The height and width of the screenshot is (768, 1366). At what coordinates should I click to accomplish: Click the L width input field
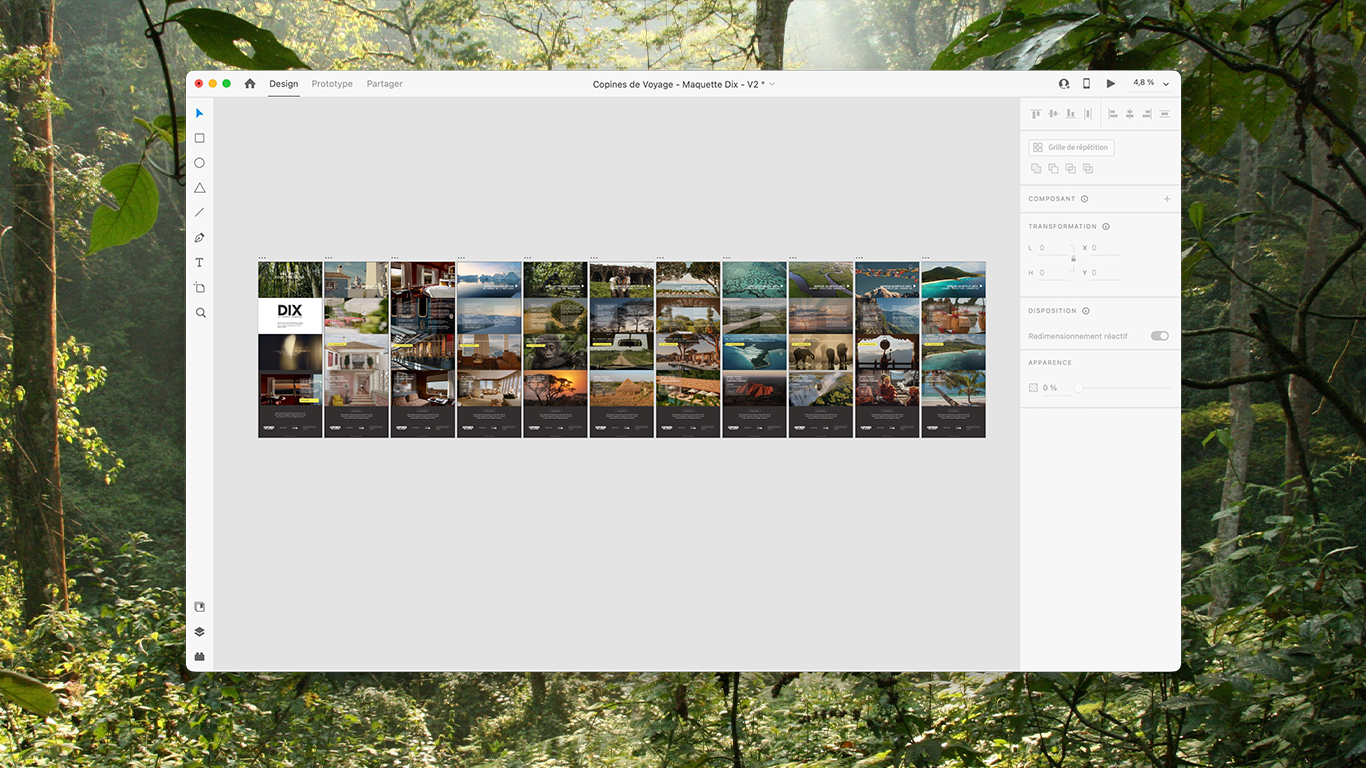(1053, 248)
